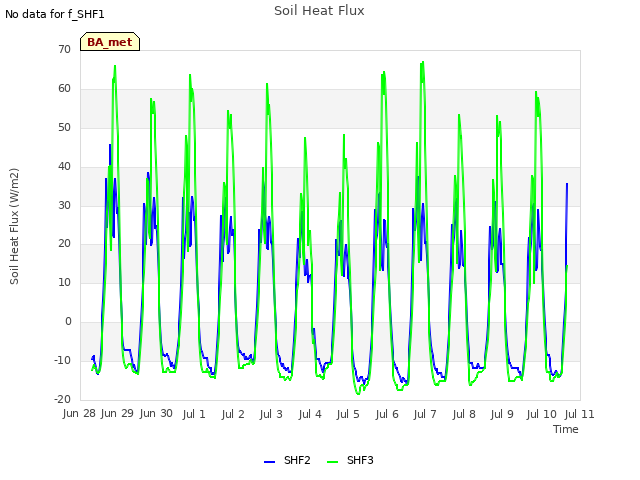
Task: Click the '0' y-axis tick label
Action: click(x=68, y=322)
